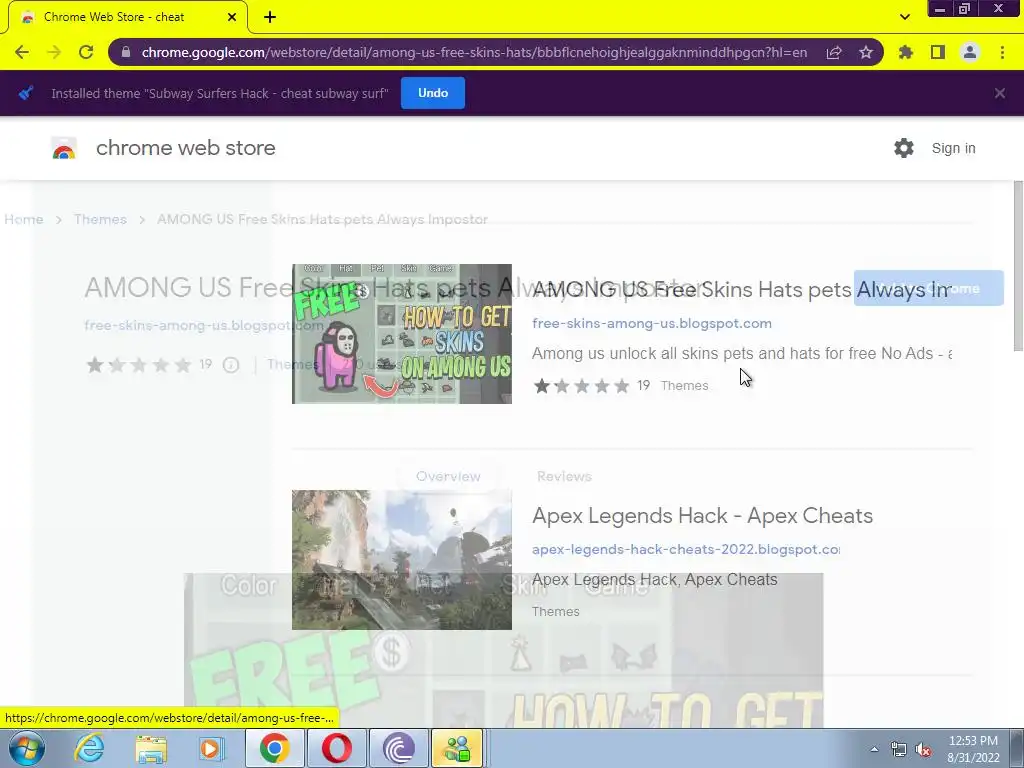Open Apex Legends Hack - Apex Cheats title
The height and width of the screenshot is (768, 1024).
[x=702, y=516]
